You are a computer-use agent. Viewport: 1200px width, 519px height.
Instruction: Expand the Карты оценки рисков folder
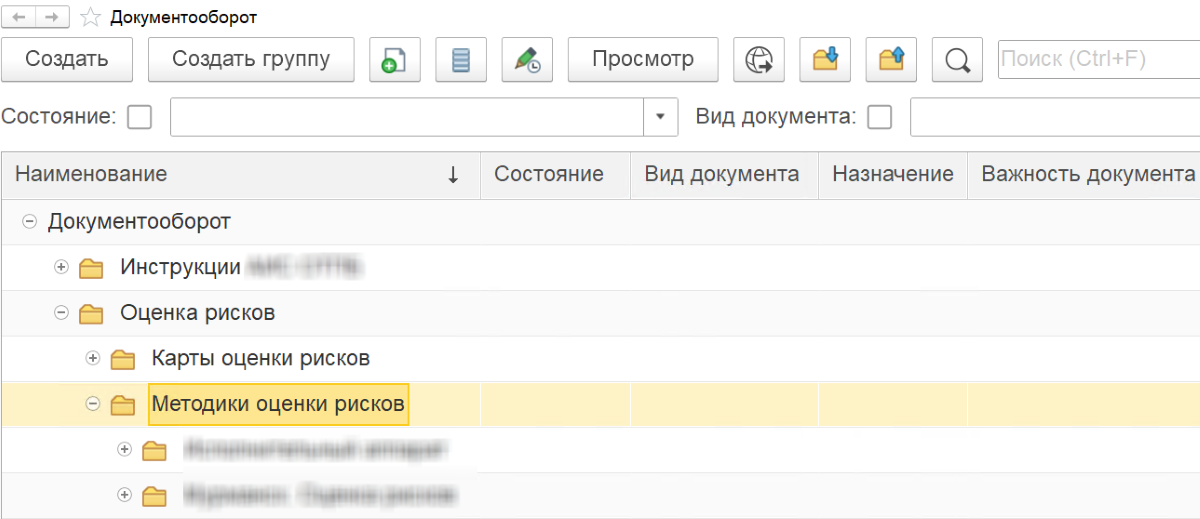[x=93, y=358]
